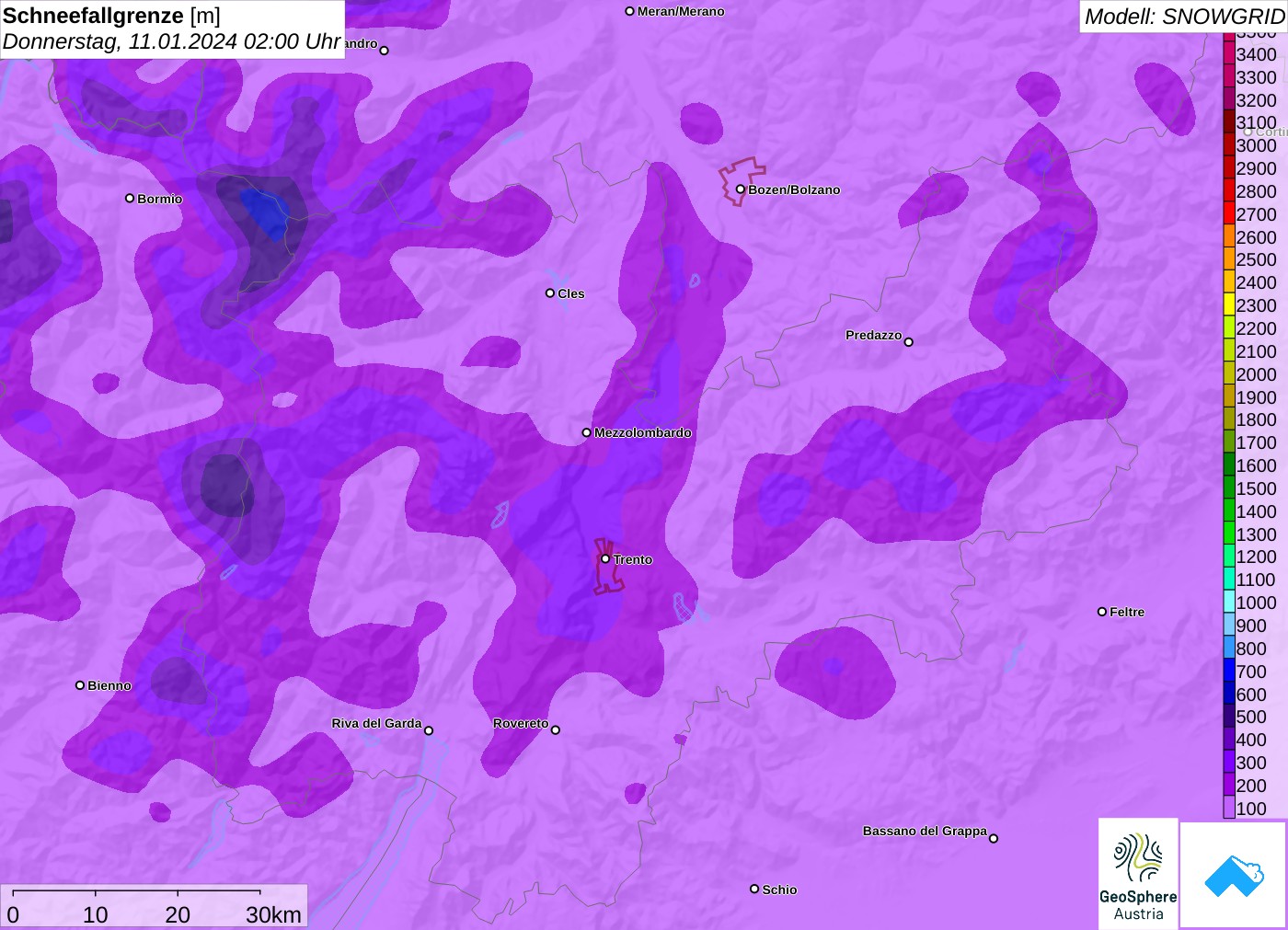Click the Bienno location dot
1288x930 pixels.
(80, 685)
